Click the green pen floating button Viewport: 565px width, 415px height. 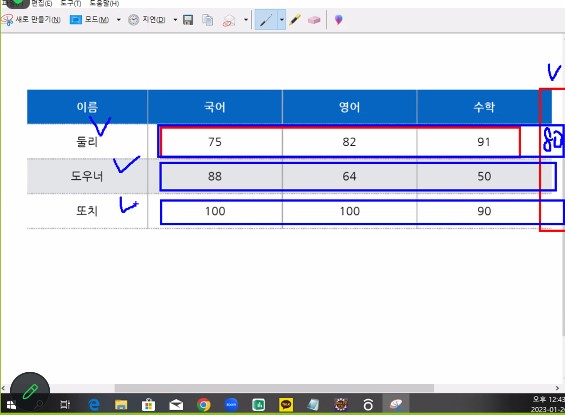click(30, 392)
